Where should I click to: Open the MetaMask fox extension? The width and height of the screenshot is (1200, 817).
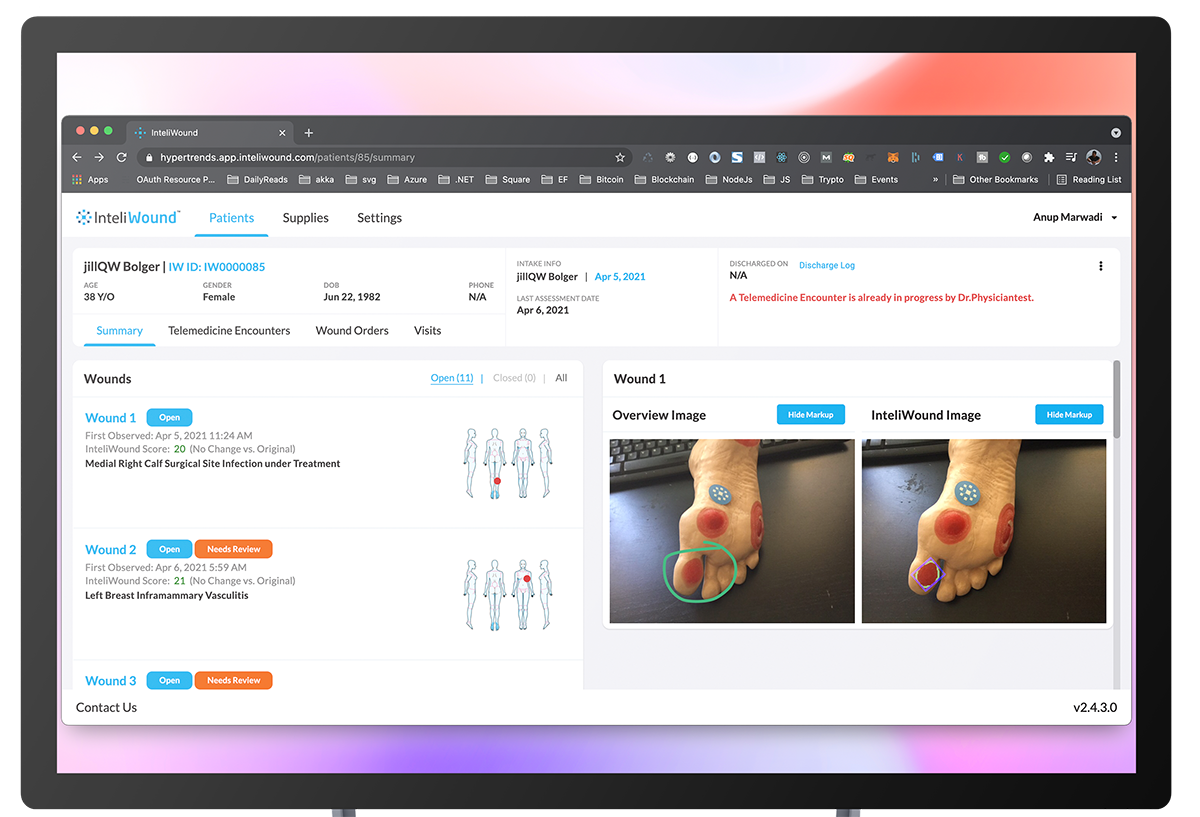point(893,157)
